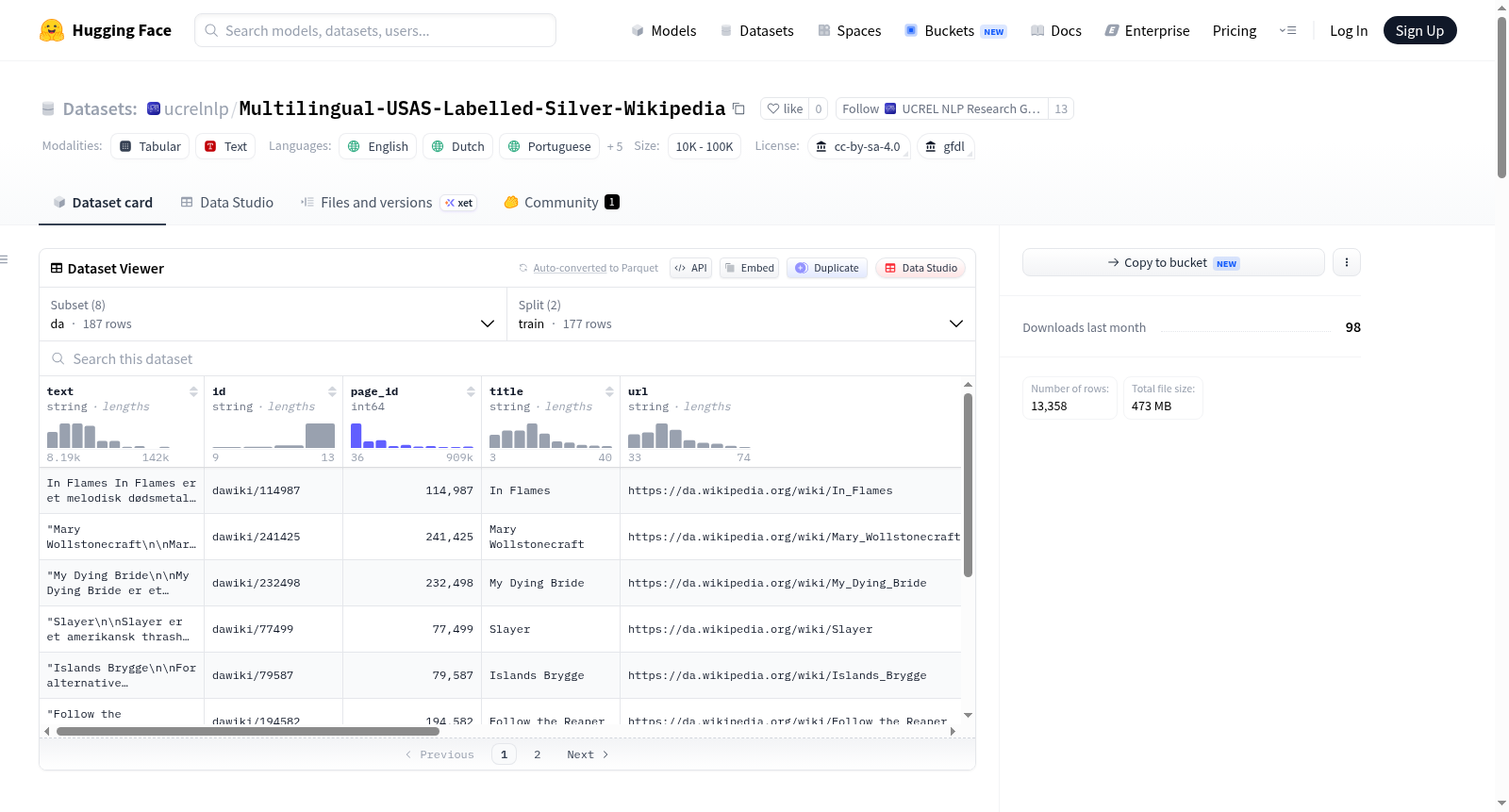This screenshot has height=812, width=1509.
Task: Copy the dataset name with copy icon
Action: pyautogui.click(x=739, y=109)
